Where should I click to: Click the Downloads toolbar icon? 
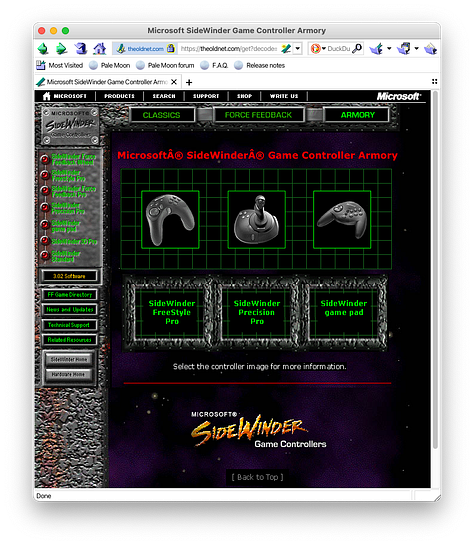[x=376, y=49]
